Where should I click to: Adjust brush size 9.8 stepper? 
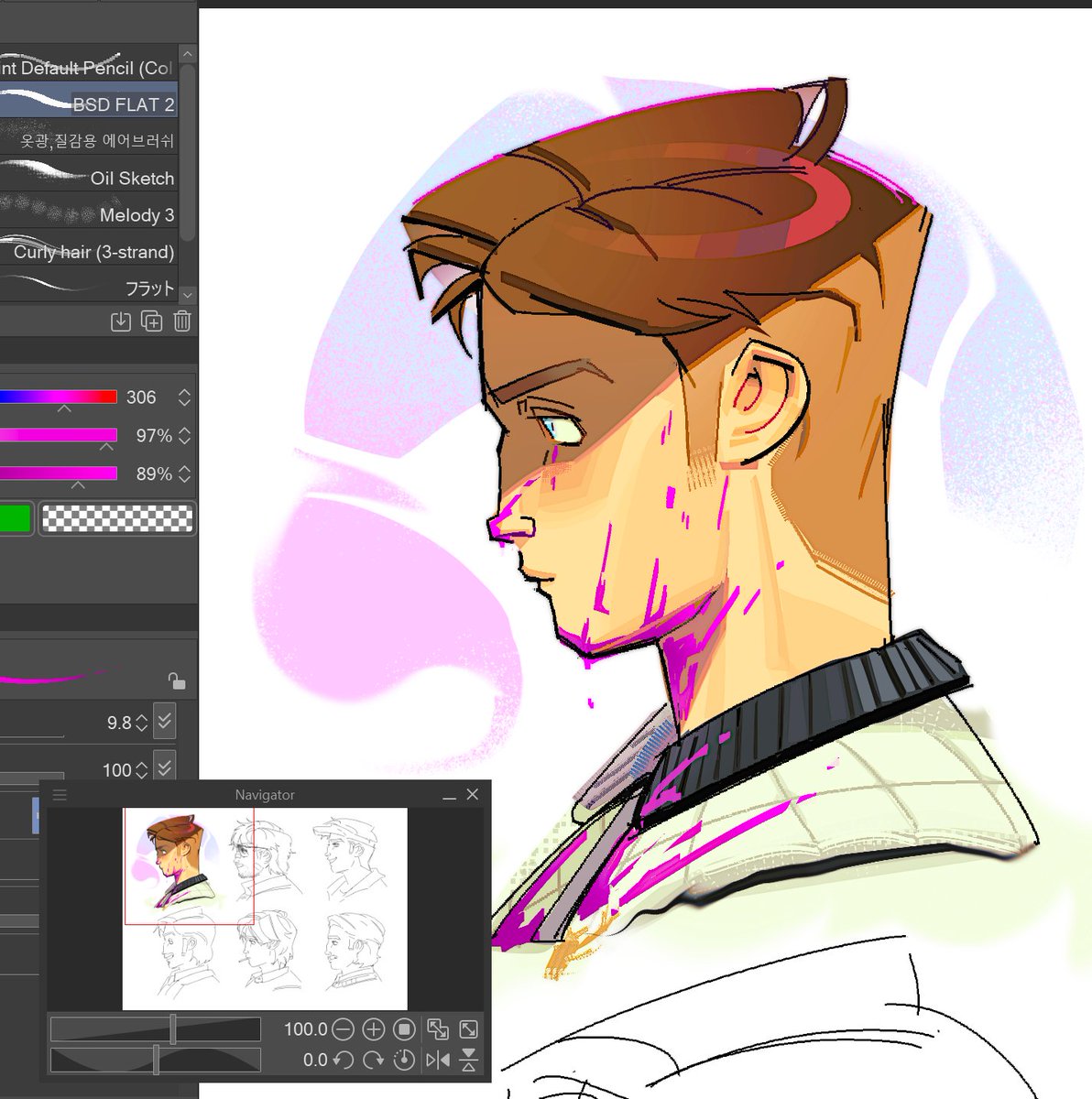pos(142,723)
